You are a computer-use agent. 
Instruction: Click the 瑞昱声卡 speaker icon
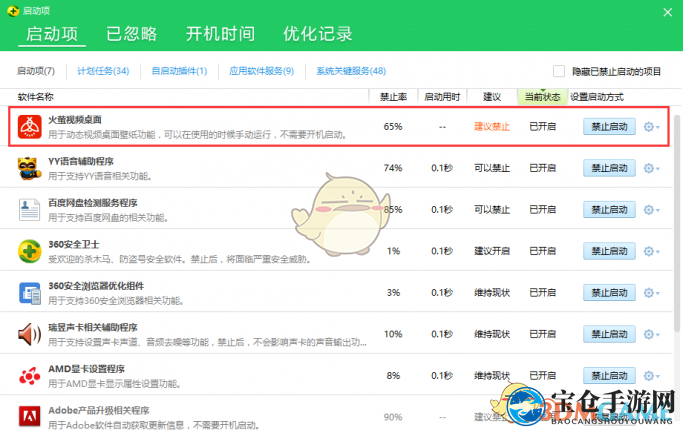pyautogui.click(x=30, y=334)
